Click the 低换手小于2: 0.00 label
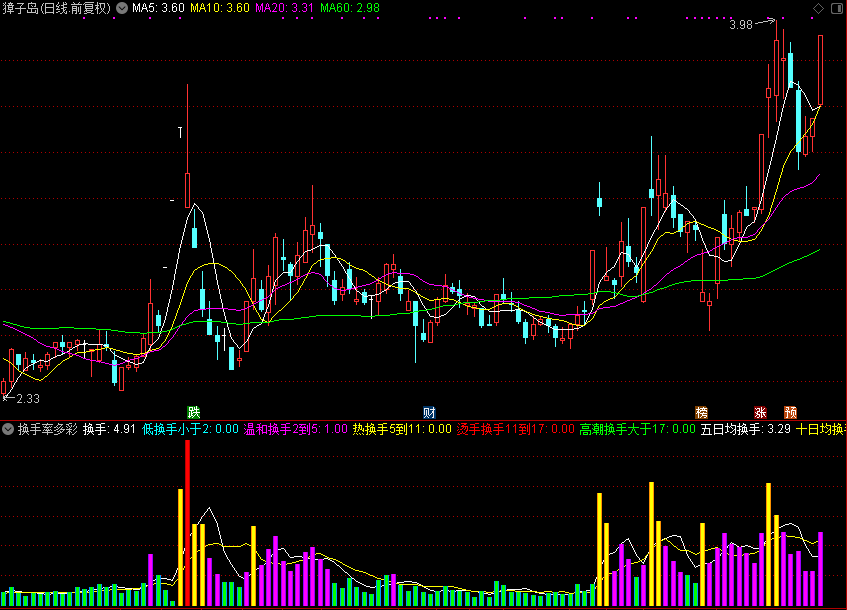This screenshot has height=610, width=847. pyautogui.click(x=190, y=430)
